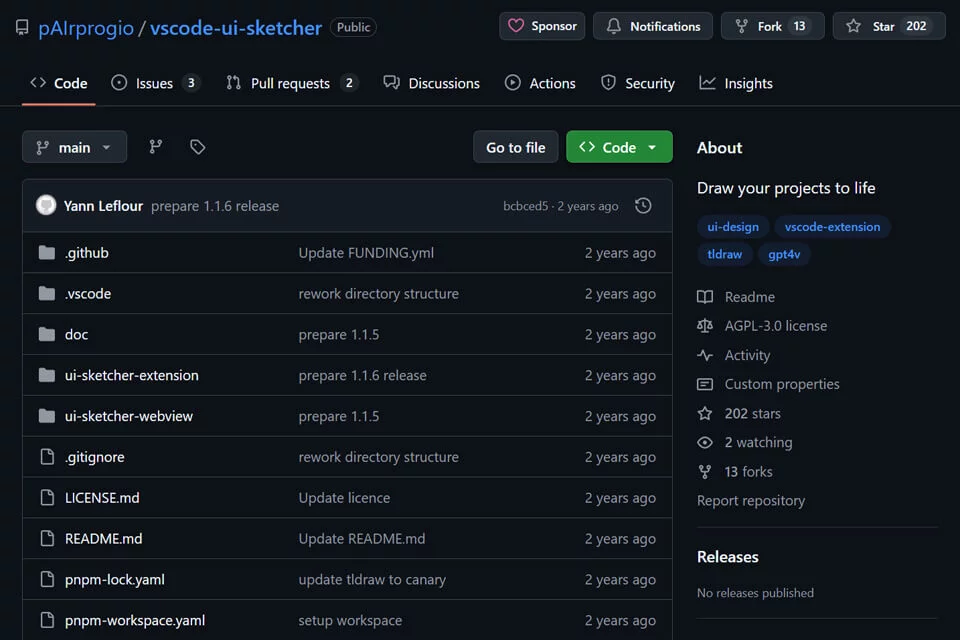
Task: Click Yann Leflour's avatar
Action: (x=46, y=205)
